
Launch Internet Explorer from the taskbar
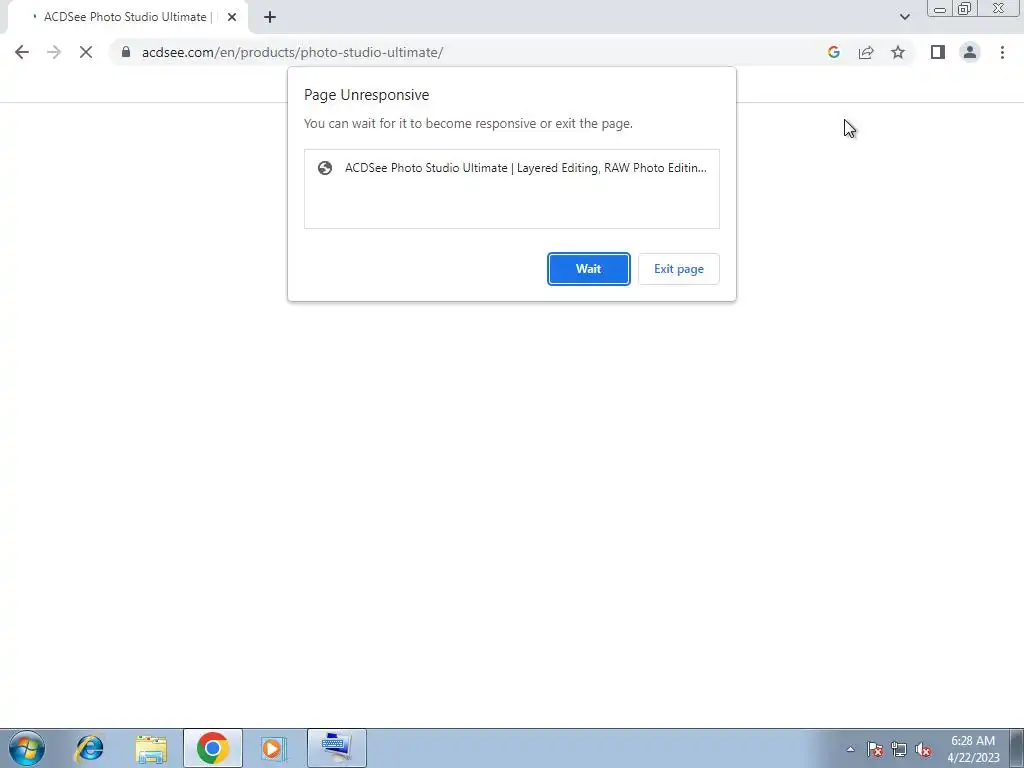pyautogui.click(x=89, y=748)
